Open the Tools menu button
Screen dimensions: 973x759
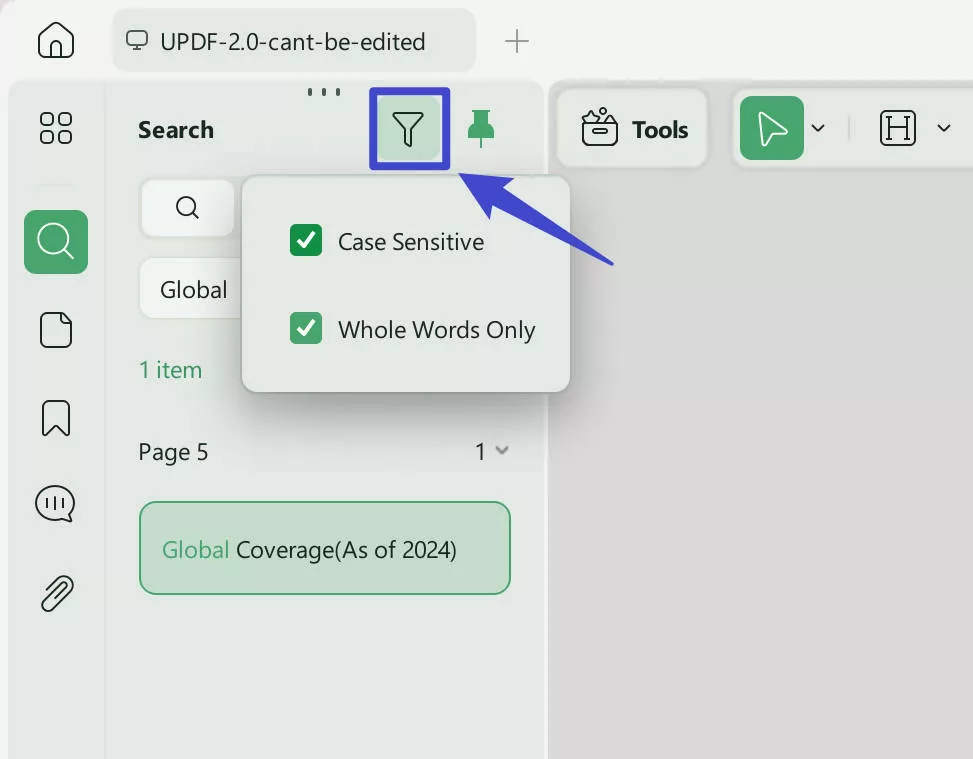632,128
